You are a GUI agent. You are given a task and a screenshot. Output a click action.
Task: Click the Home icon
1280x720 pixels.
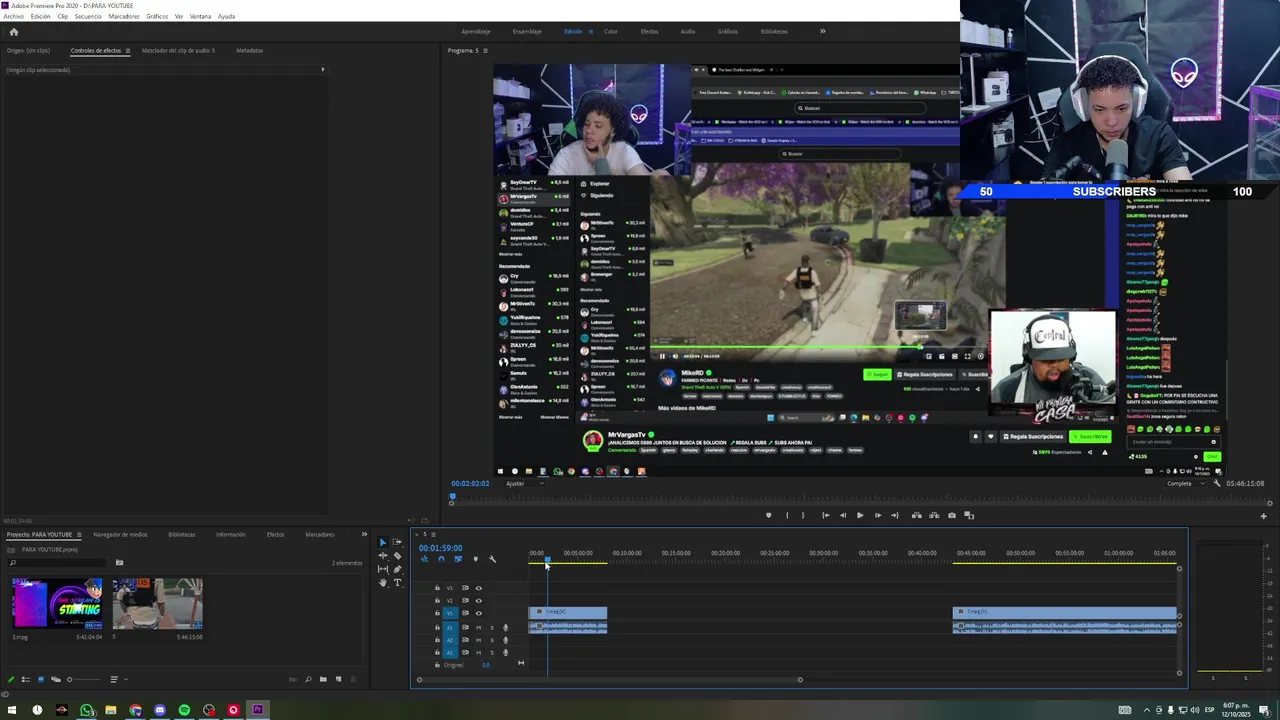pos(13,31)
